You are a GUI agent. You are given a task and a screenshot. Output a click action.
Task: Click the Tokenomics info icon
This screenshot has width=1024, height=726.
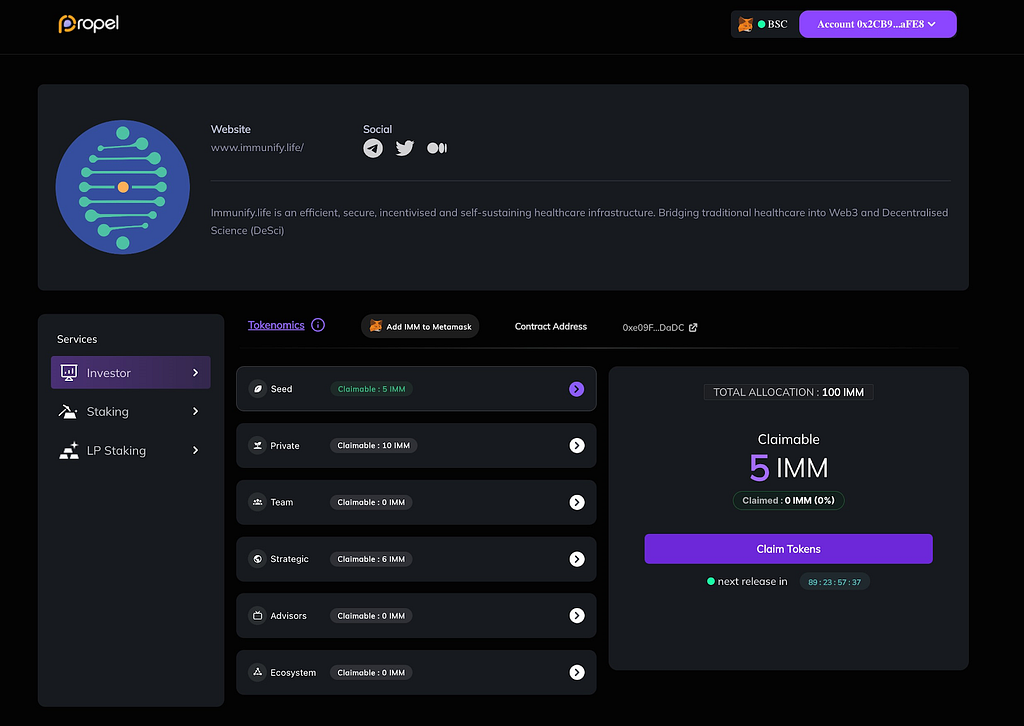[x=318, y=325]
